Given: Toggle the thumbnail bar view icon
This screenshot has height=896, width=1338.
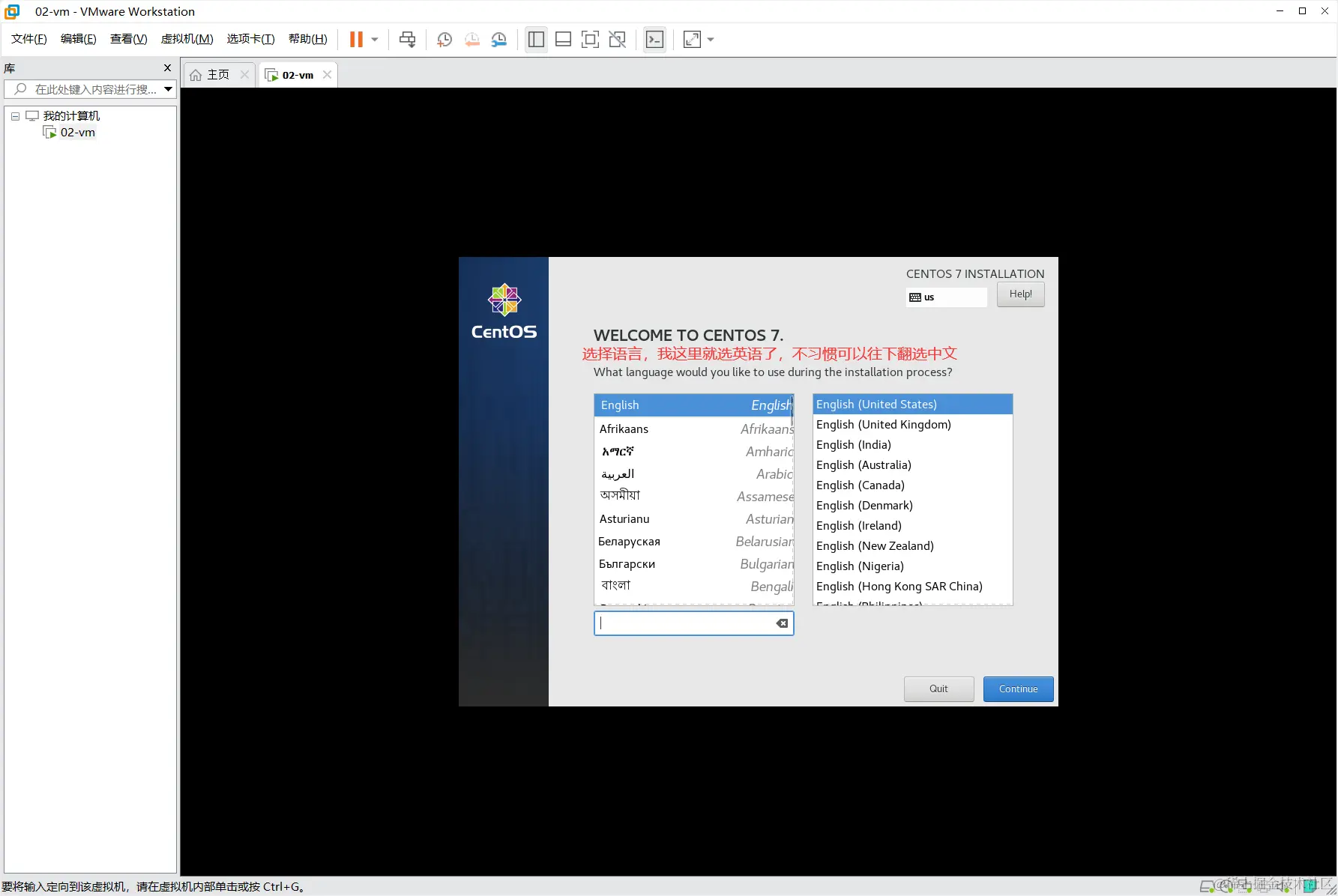Looking at the screenshot, I should [563, 39].
